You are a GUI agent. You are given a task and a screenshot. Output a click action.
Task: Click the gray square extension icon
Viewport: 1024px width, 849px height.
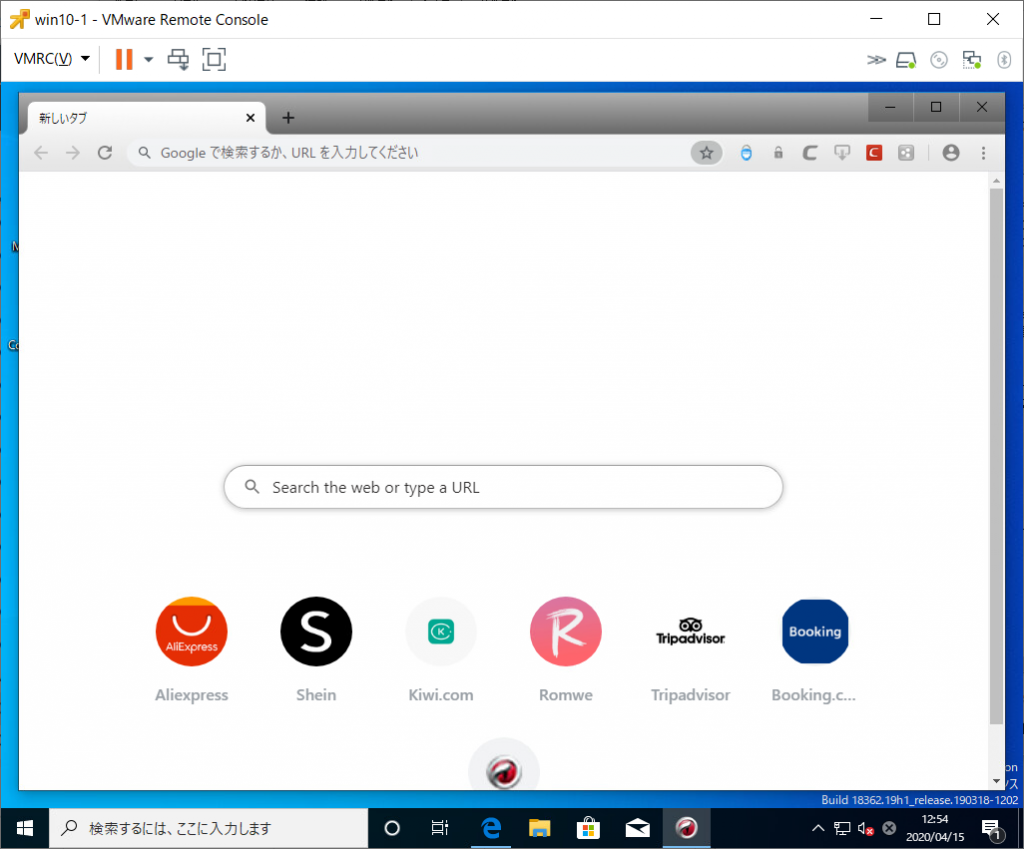click(906, 153)
